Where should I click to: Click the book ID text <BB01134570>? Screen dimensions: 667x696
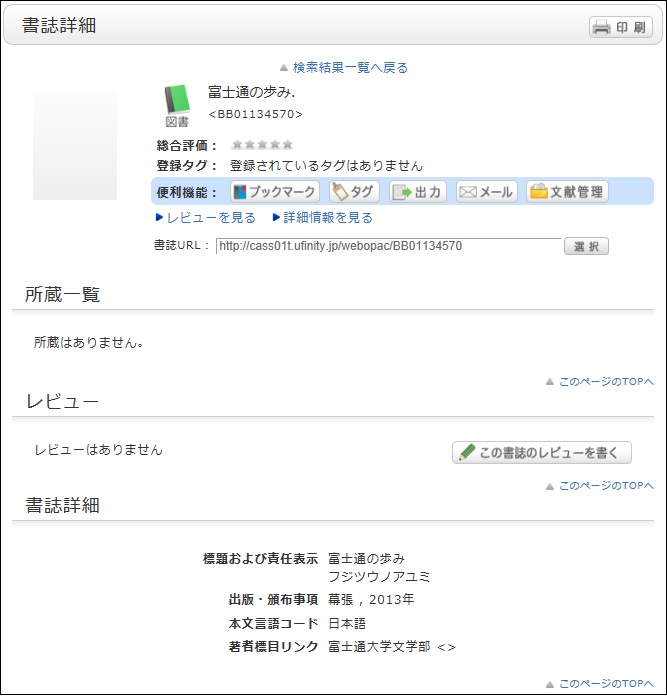[x=255, y=115]
